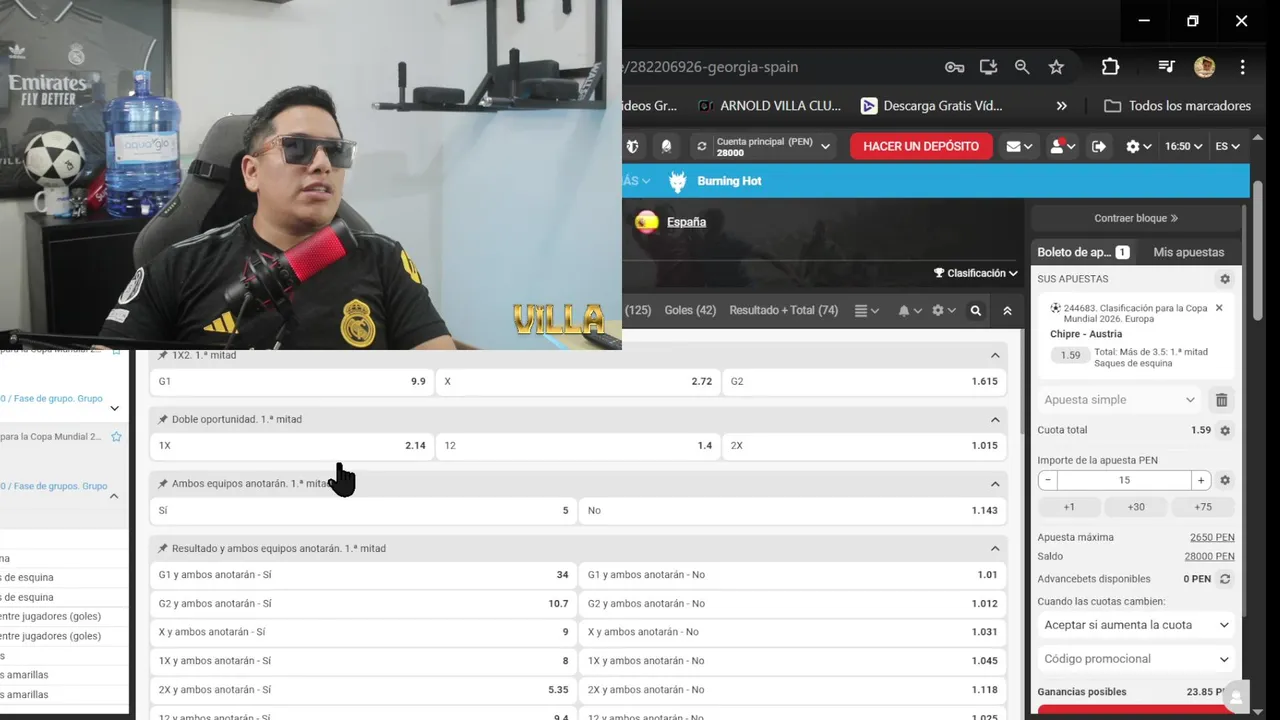Viewport: 1280px width, 720px height.
Task: Open the stake amount gear settings
Action: click(x=1225, y=480)
